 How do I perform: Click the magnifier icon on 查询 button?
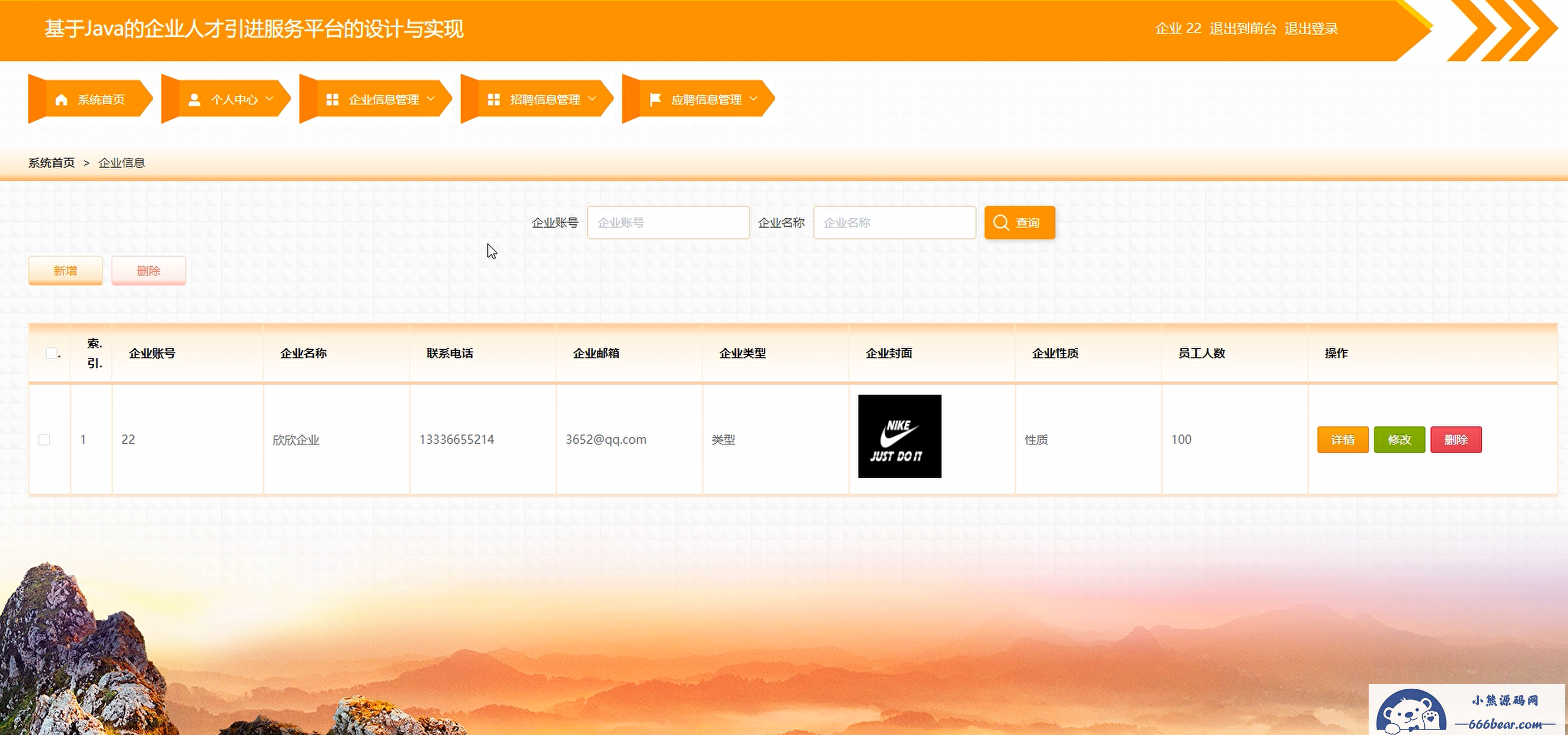coord(1001,223)
